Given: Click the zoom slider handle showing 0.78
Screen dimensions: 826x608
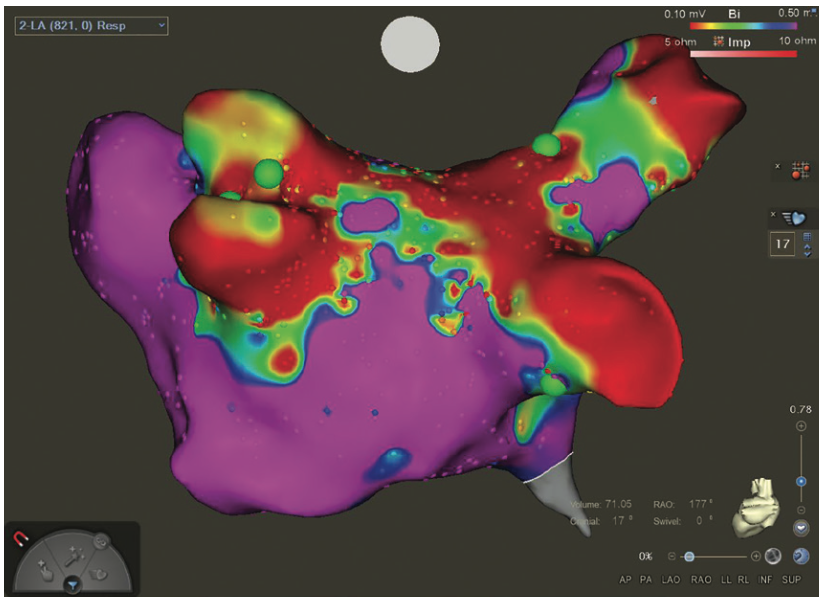Looking at the screenshot, I should tap(800, 481).
